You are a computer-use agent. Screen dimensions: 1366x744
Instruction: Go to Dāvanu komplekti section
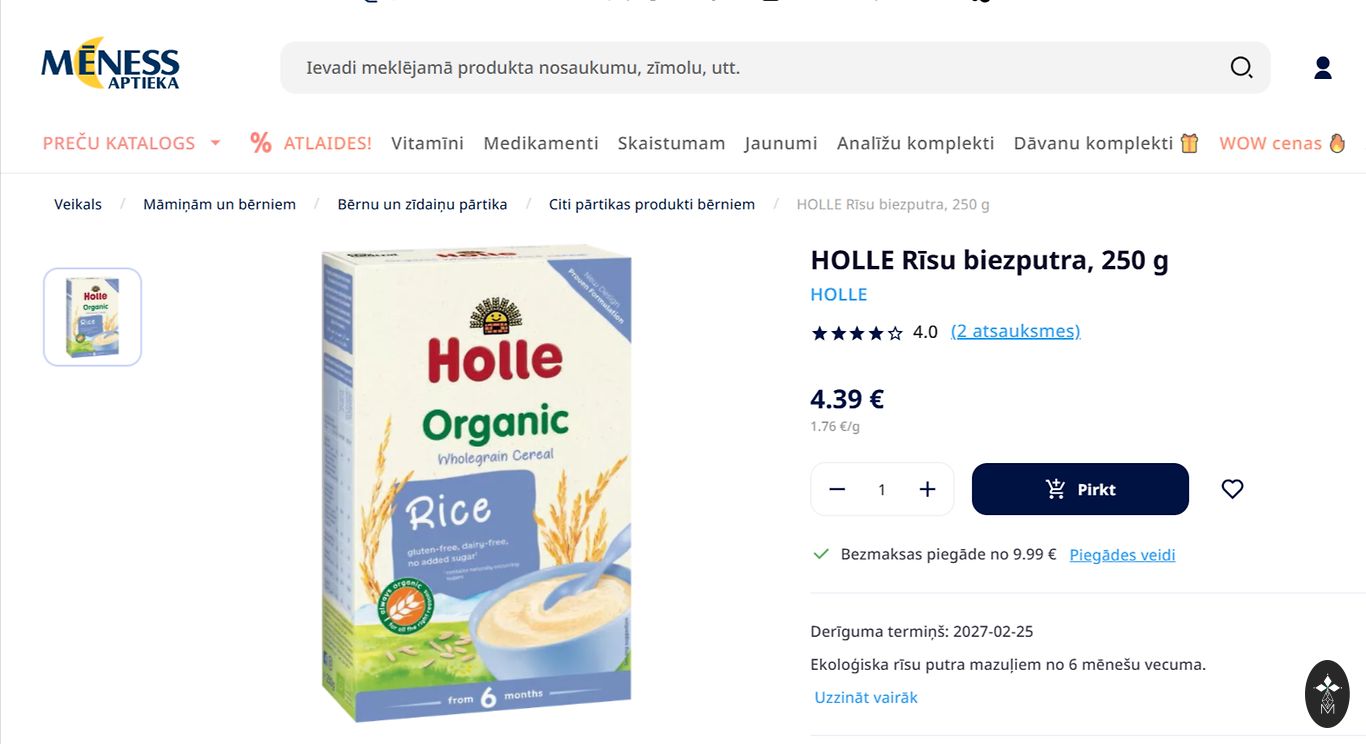tap(1106, 143)
